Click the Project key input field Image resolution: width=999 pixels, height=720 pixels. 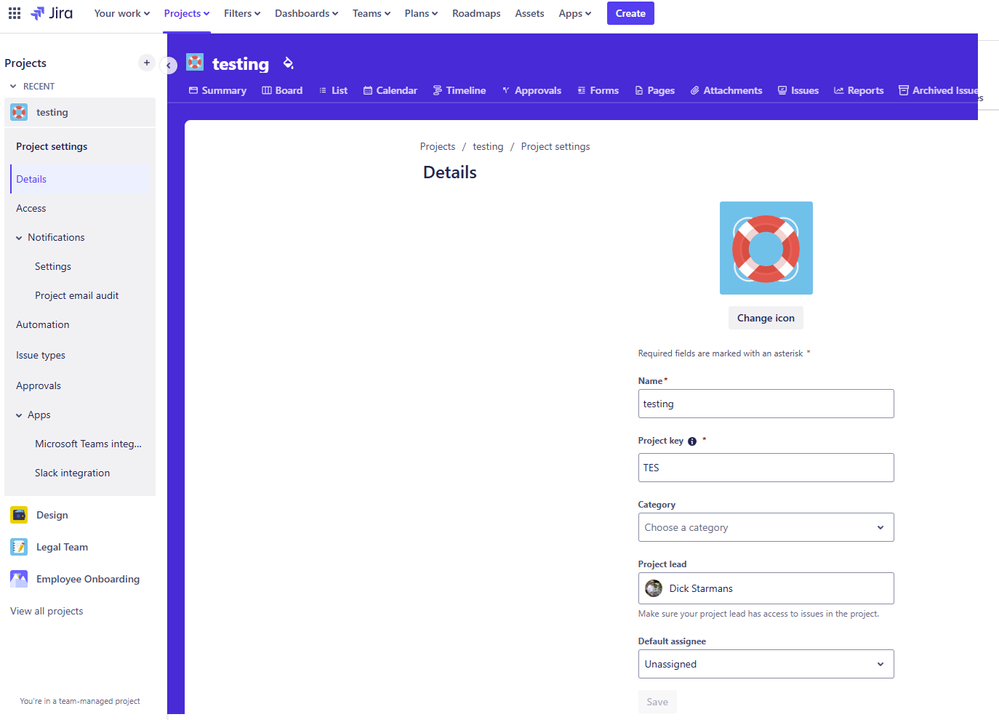pos(766,468)
